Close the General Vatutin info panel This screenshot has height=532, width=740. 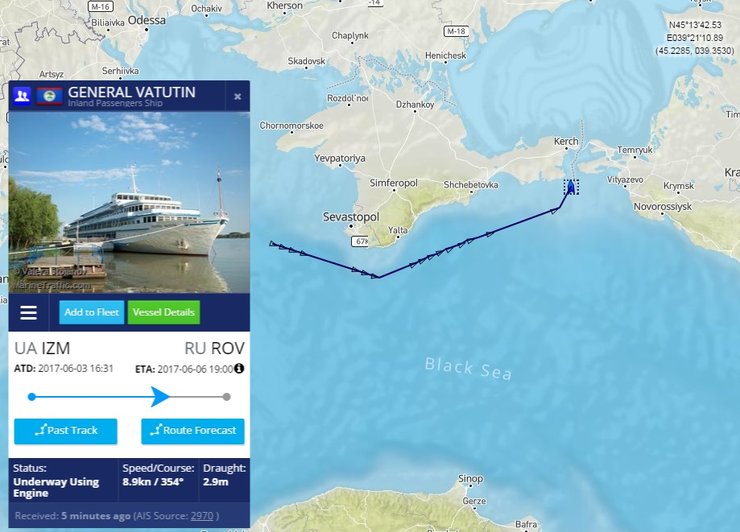click(237, 96)
